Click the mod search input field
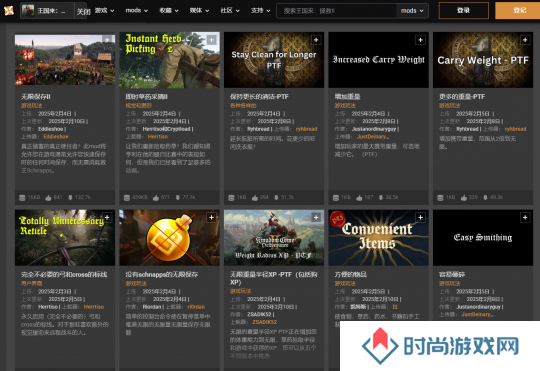Screen dimensions: 540x371 [x=336, y=11]
